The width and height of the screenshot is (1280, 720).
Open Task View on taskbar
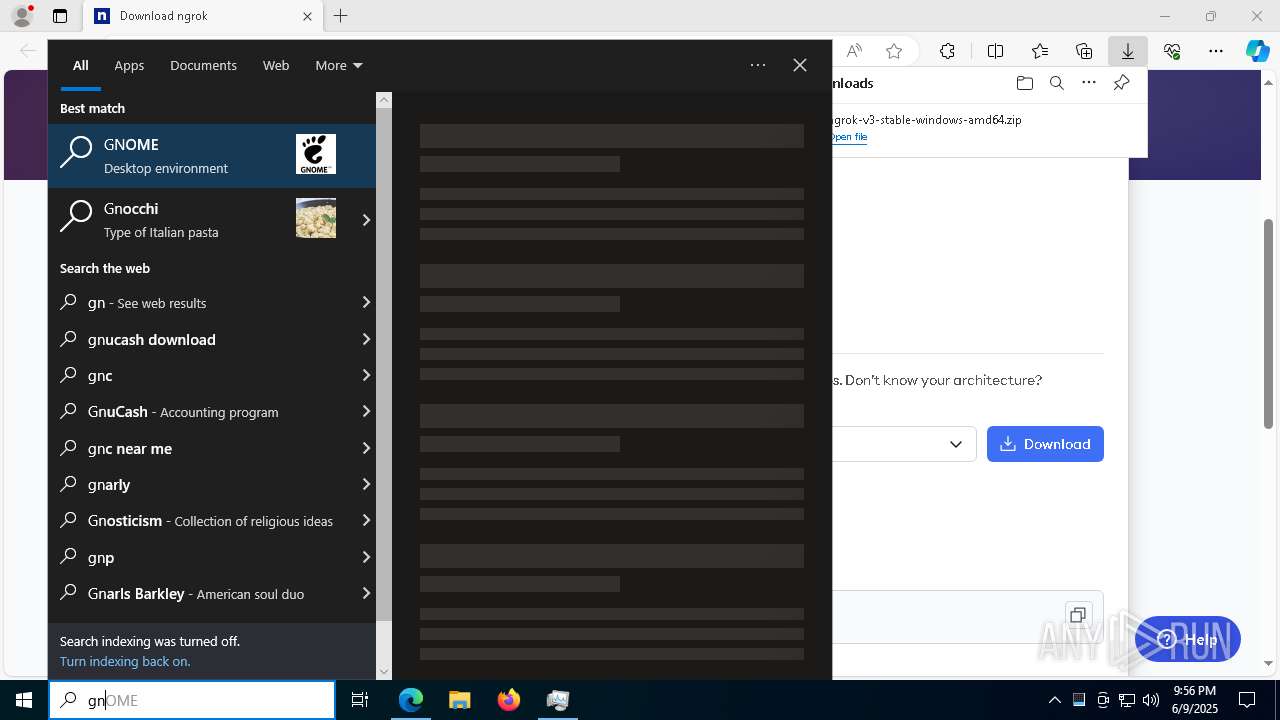[x=360, y=700]
